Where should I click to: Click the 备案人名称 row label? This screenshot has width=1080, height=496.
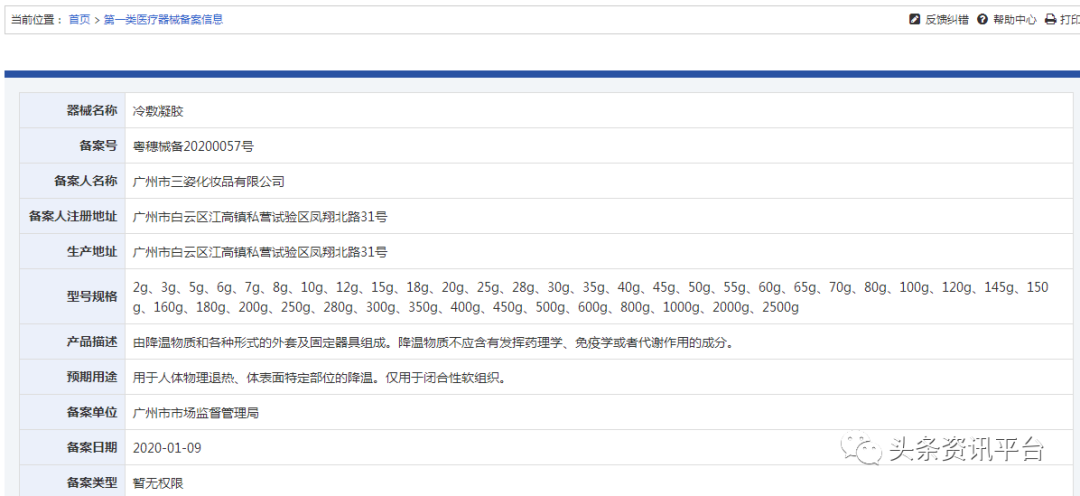tap(85, 181)
